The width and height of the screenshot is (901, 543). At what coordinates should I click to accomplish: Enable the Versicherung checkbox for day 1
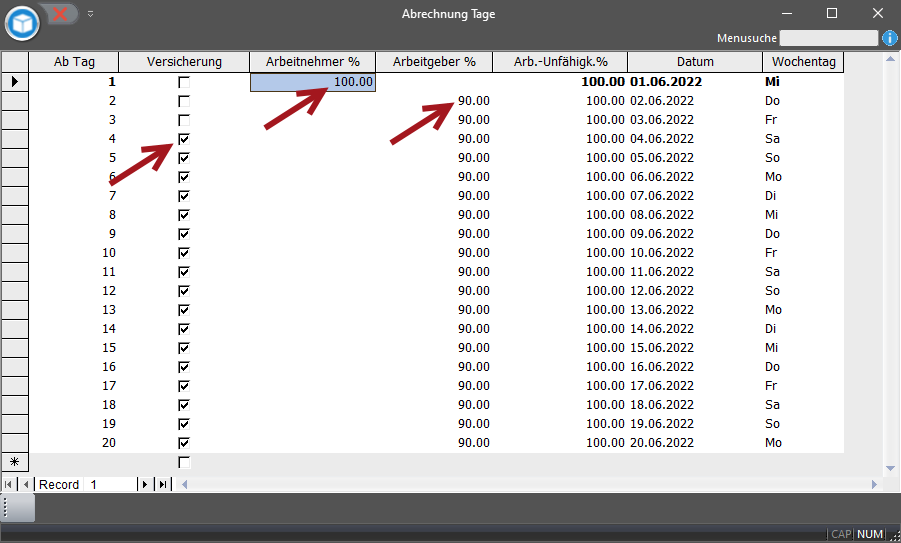184,82
